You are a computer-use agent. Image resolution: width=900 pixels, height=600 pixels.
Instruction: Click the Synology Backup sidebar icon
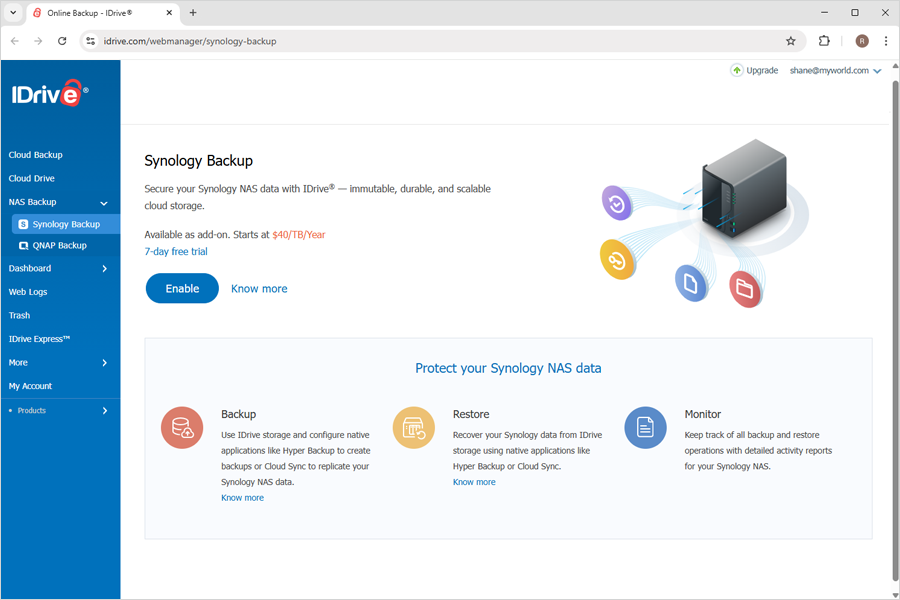[x=23, y=224]
